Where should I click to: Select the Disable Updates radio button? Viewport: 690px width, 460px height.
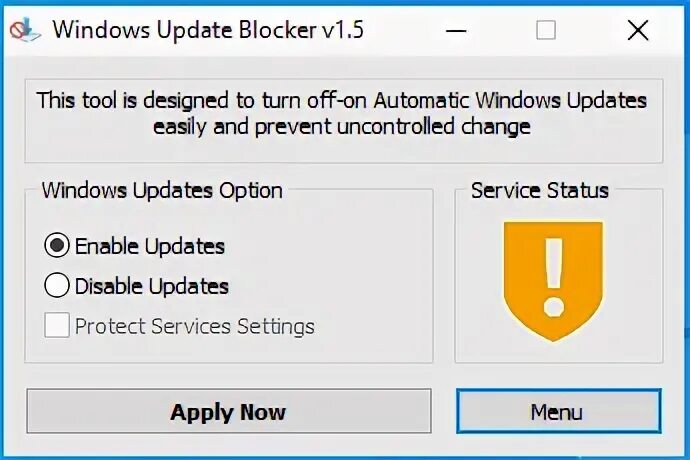(57, 286)
